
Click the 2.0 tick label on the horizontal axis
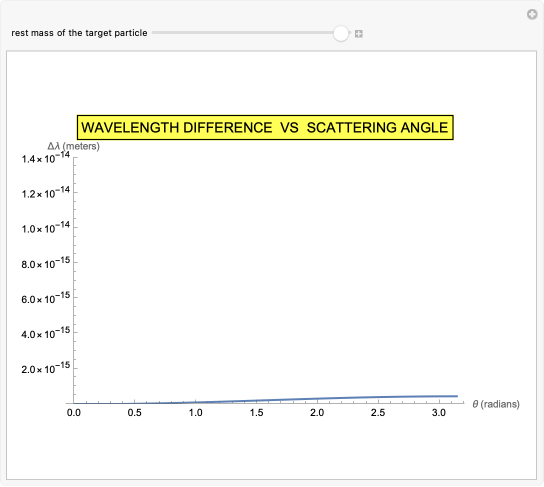(x=317, y=413)
